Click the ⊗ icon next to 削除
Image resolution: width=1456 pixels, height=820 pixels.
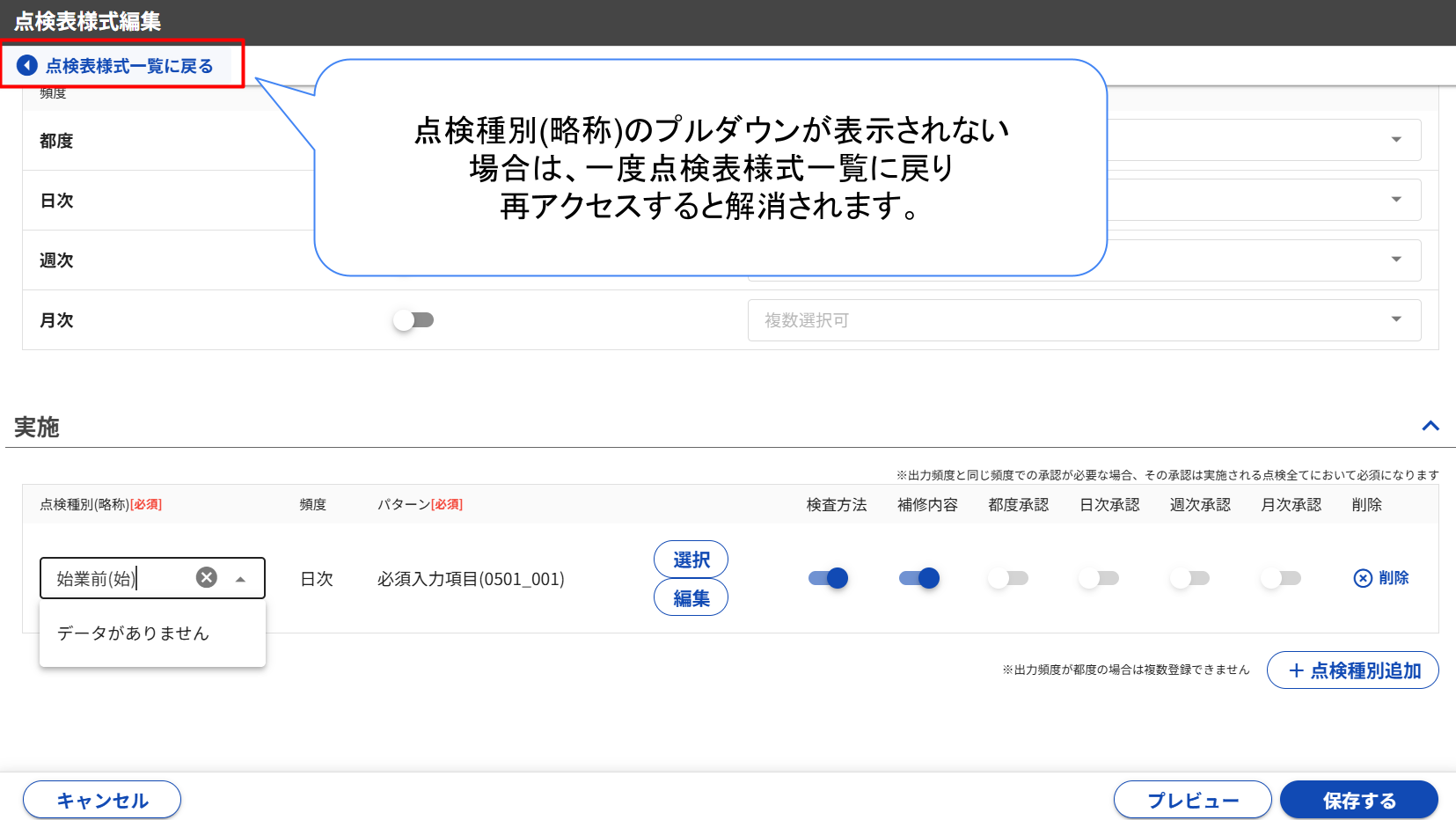(x=1362, y=578)
